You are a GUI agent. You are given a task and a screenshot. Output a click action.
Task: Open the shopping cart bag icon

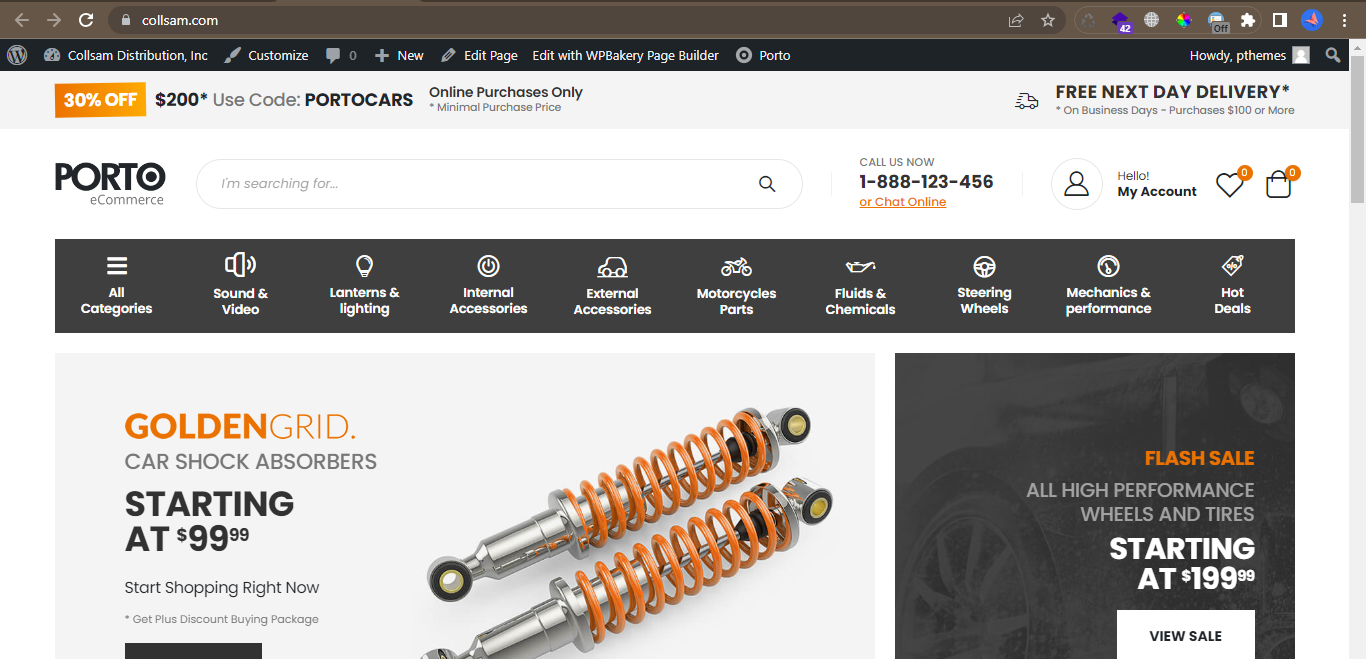pos(1279,185)
